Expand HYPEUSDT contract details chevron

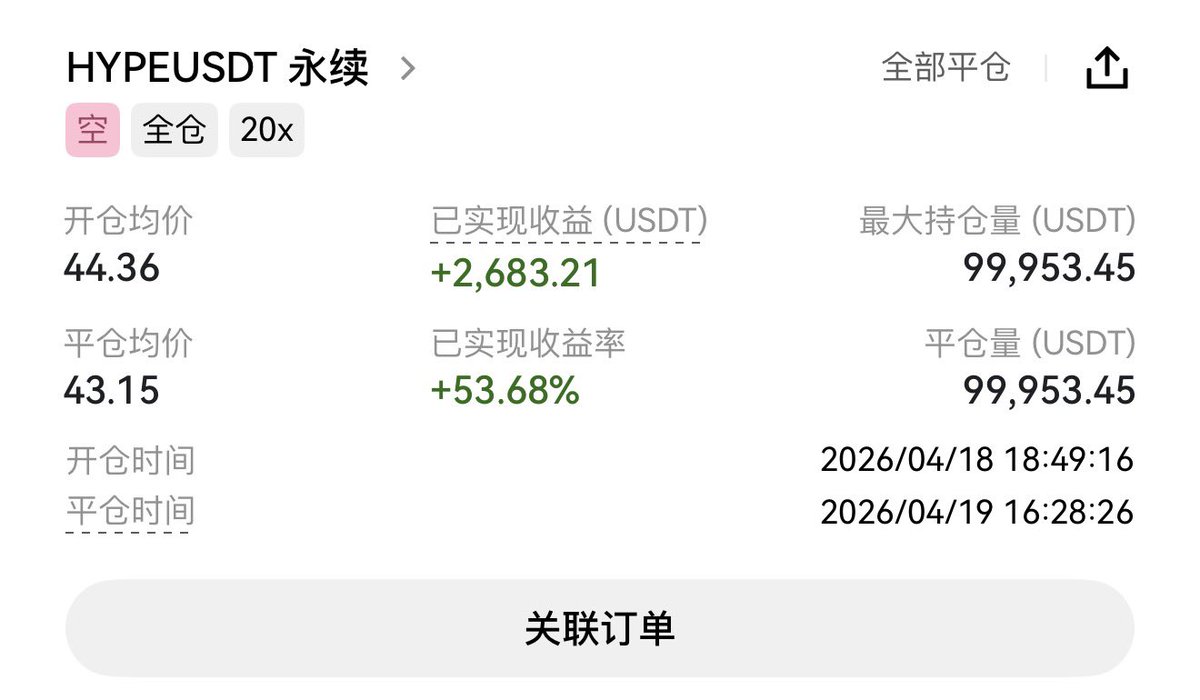pyautogui.click(x=407, y=69)
